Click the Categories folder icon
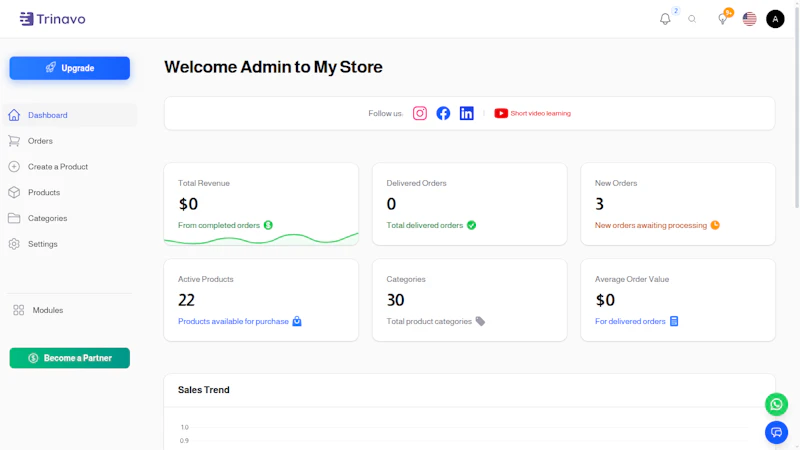The image size is (800, 450). coord(14,218)
